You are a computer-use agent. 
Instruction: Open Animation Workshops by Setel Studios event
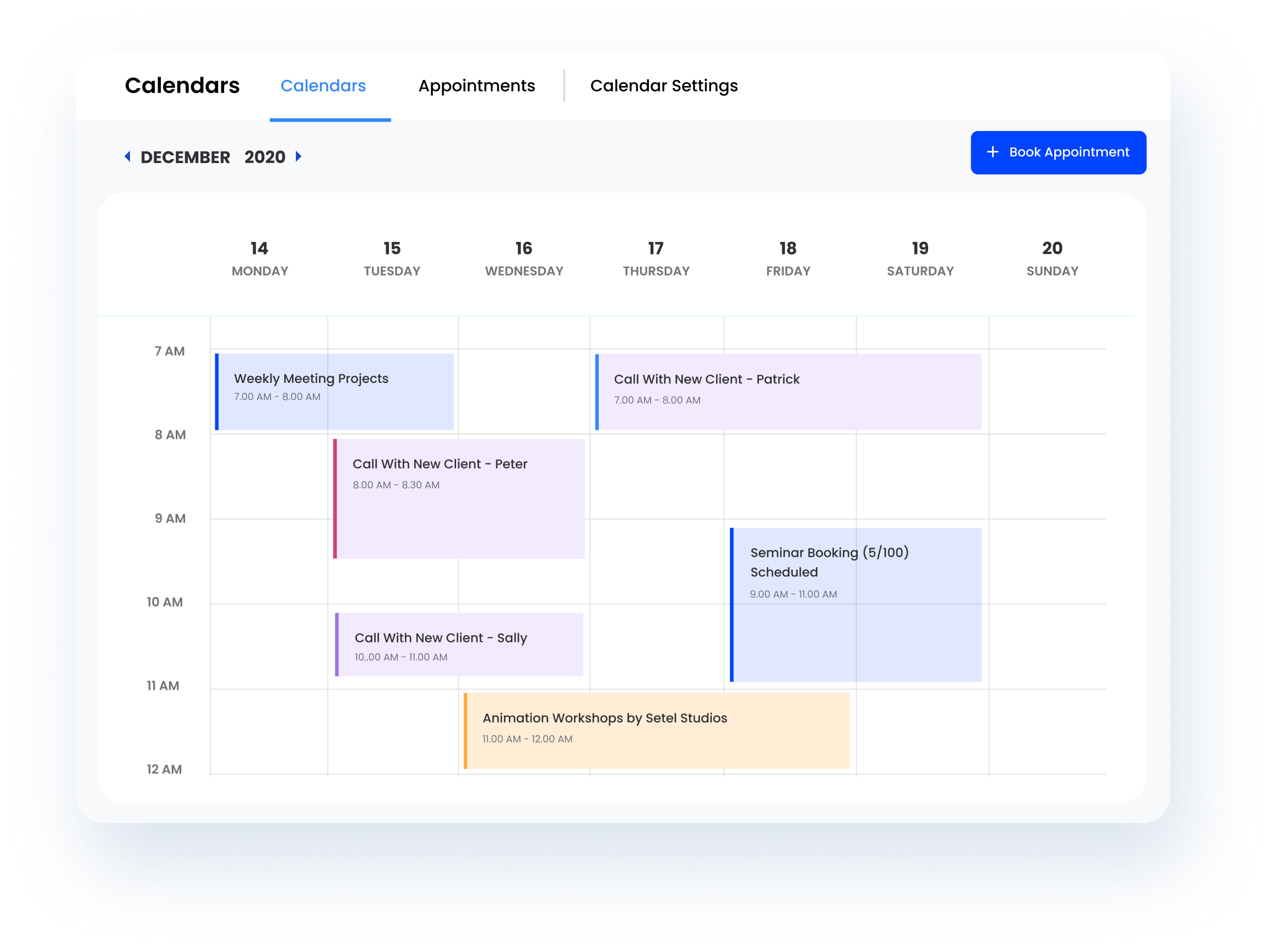coord(656,730)
